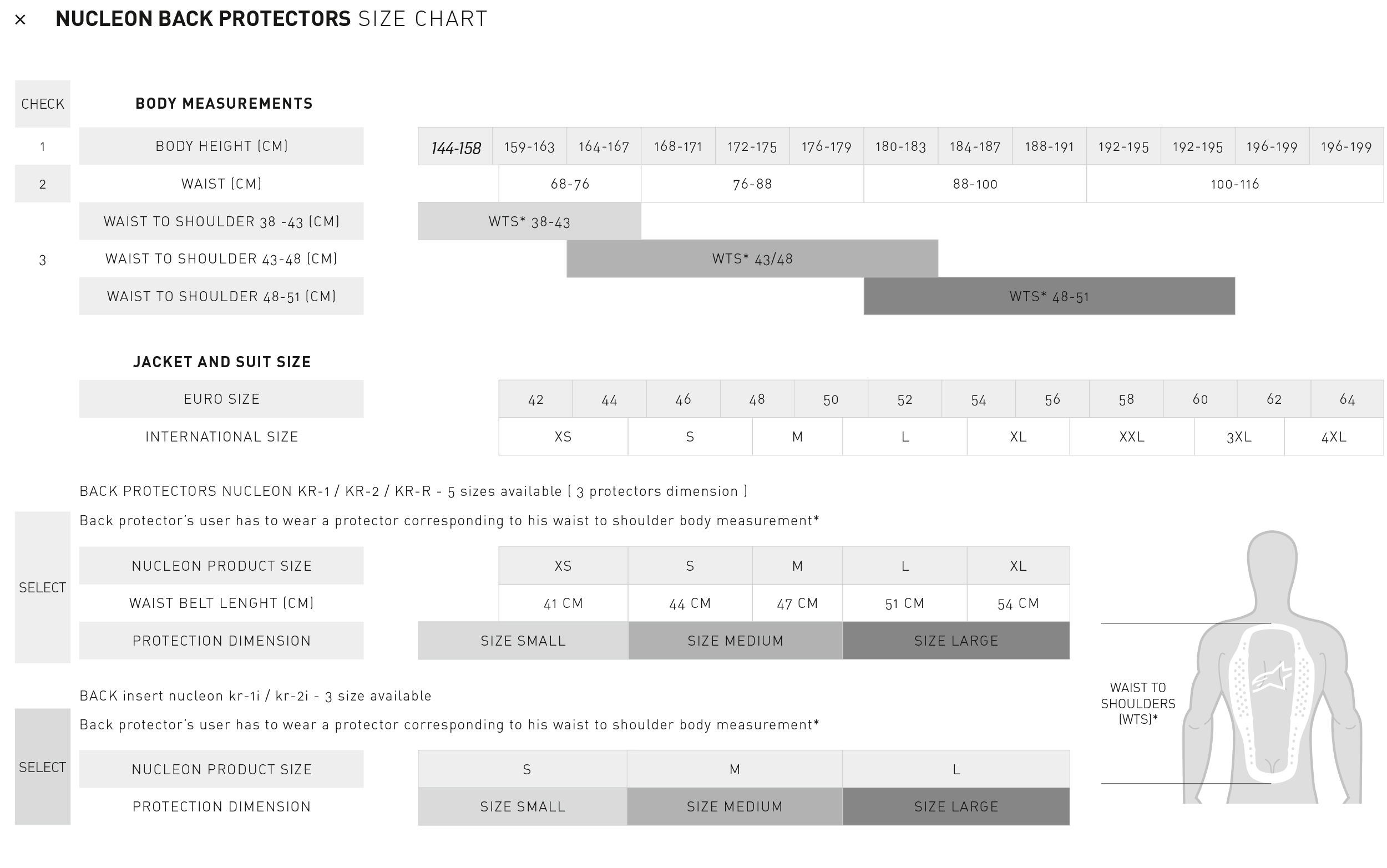
Task: Select the 180-183 body height cell
Action: pos(900,147)
